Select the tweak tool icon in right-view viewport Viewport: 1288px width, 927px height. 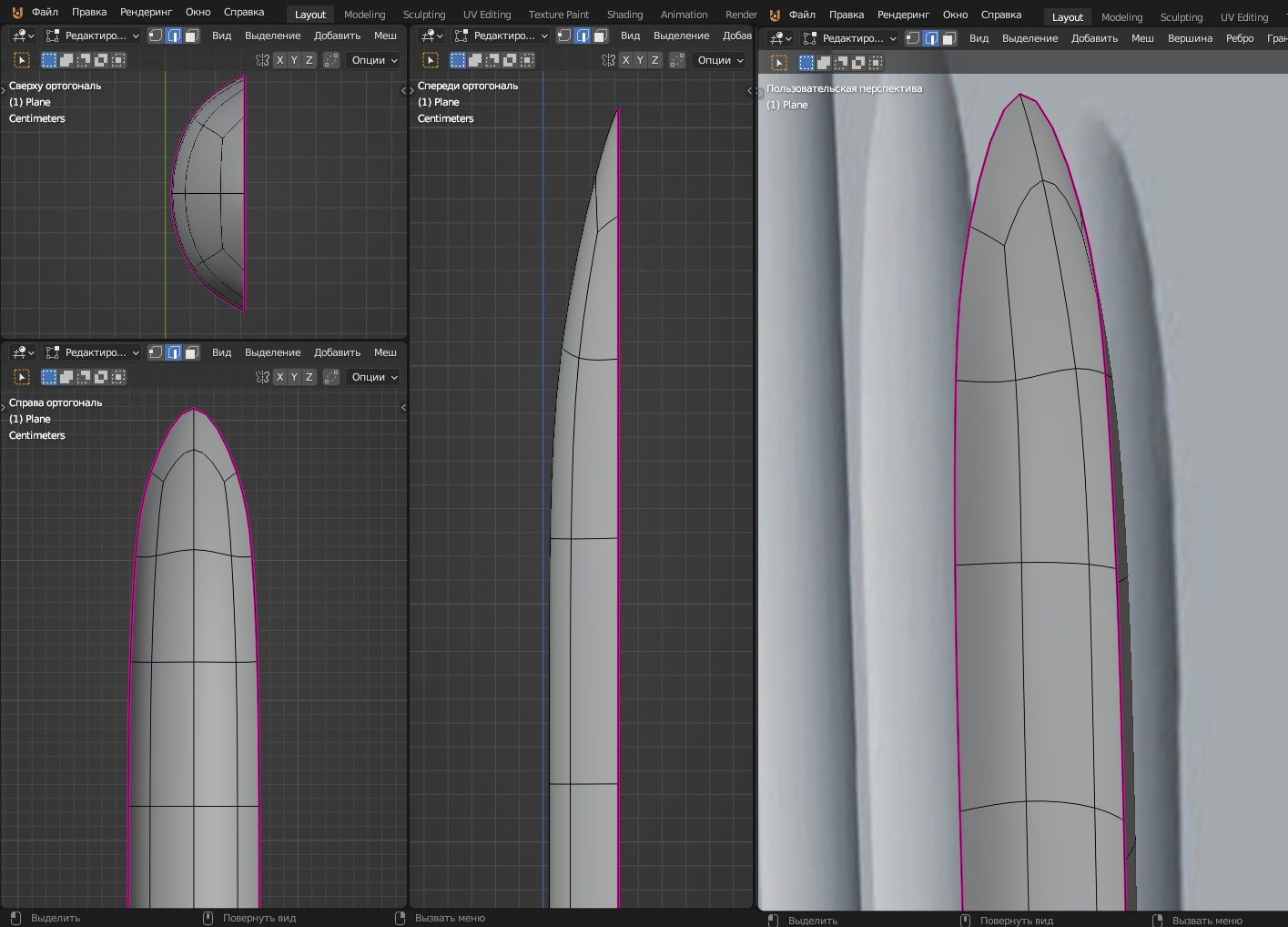pyautogui.click(x=22, y=377)
